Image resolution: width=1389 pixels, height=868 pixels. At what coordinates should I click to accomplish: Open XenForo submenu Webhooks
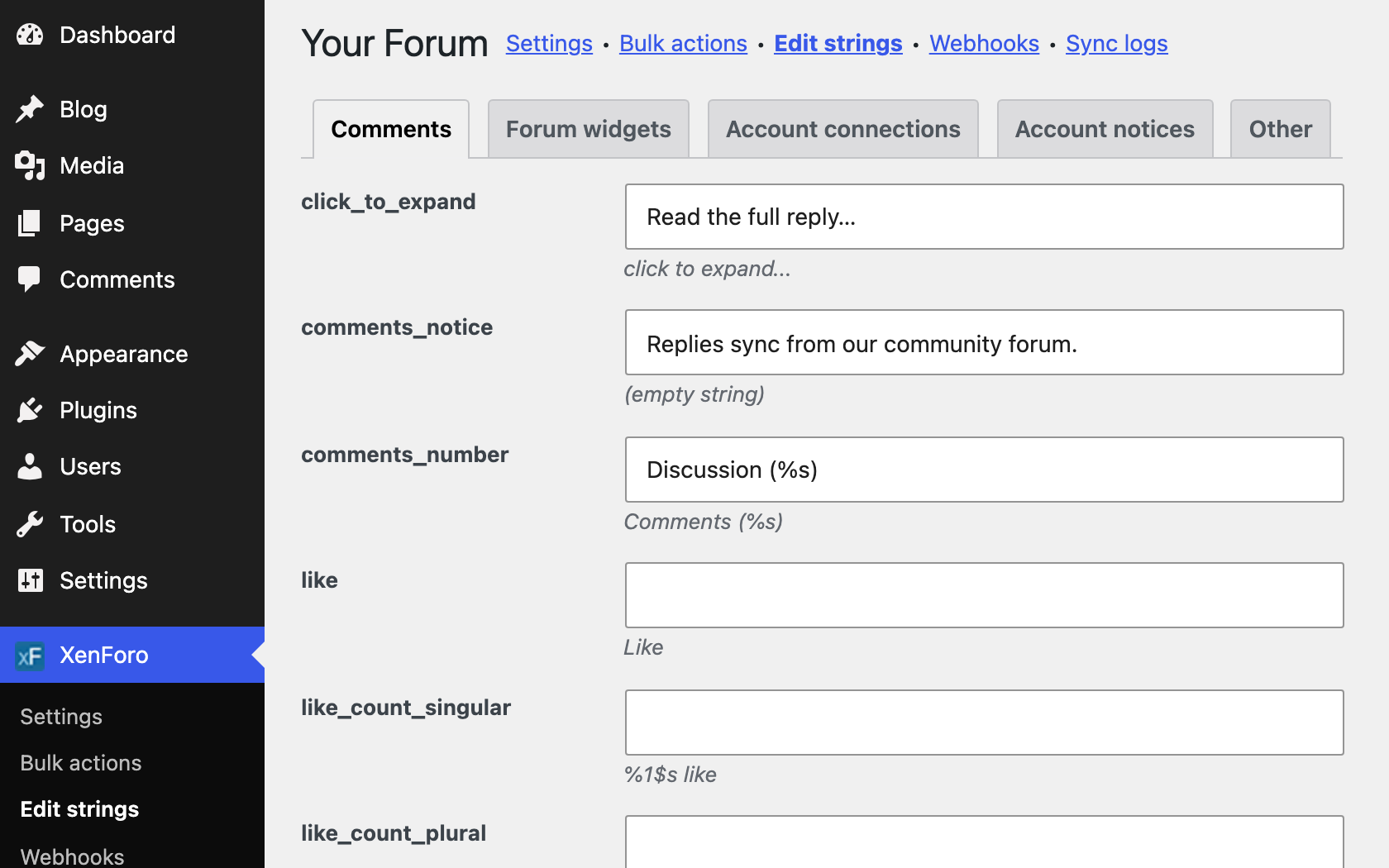pyautogui.click(x=72, y=856)
